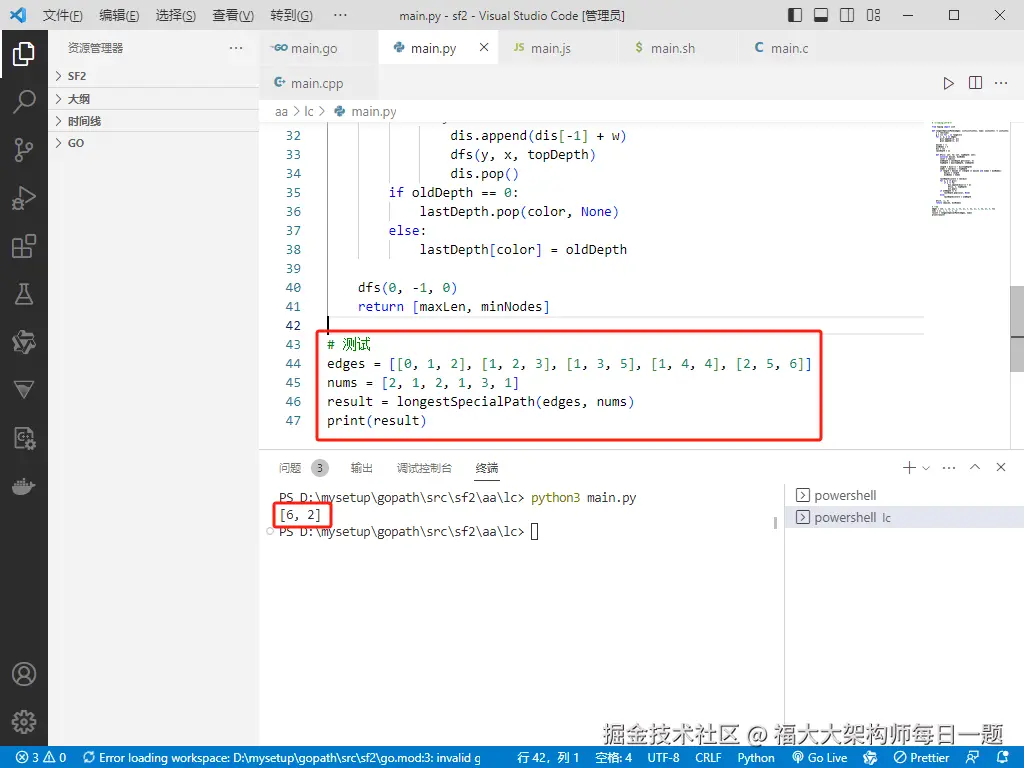Open the Explorer view in activity bar
The width and height of the screenshot is (1024, 768).
[x=24, y=54]
